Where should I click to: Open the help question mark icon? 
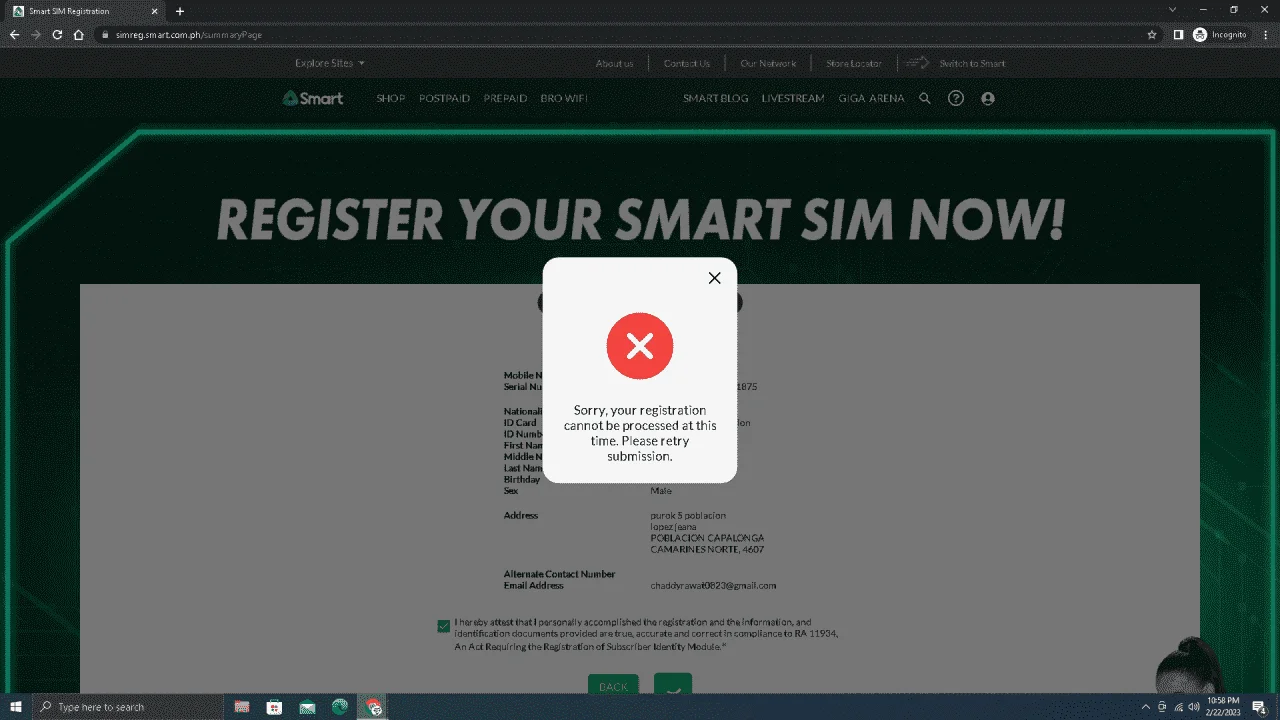click(956, 98)
